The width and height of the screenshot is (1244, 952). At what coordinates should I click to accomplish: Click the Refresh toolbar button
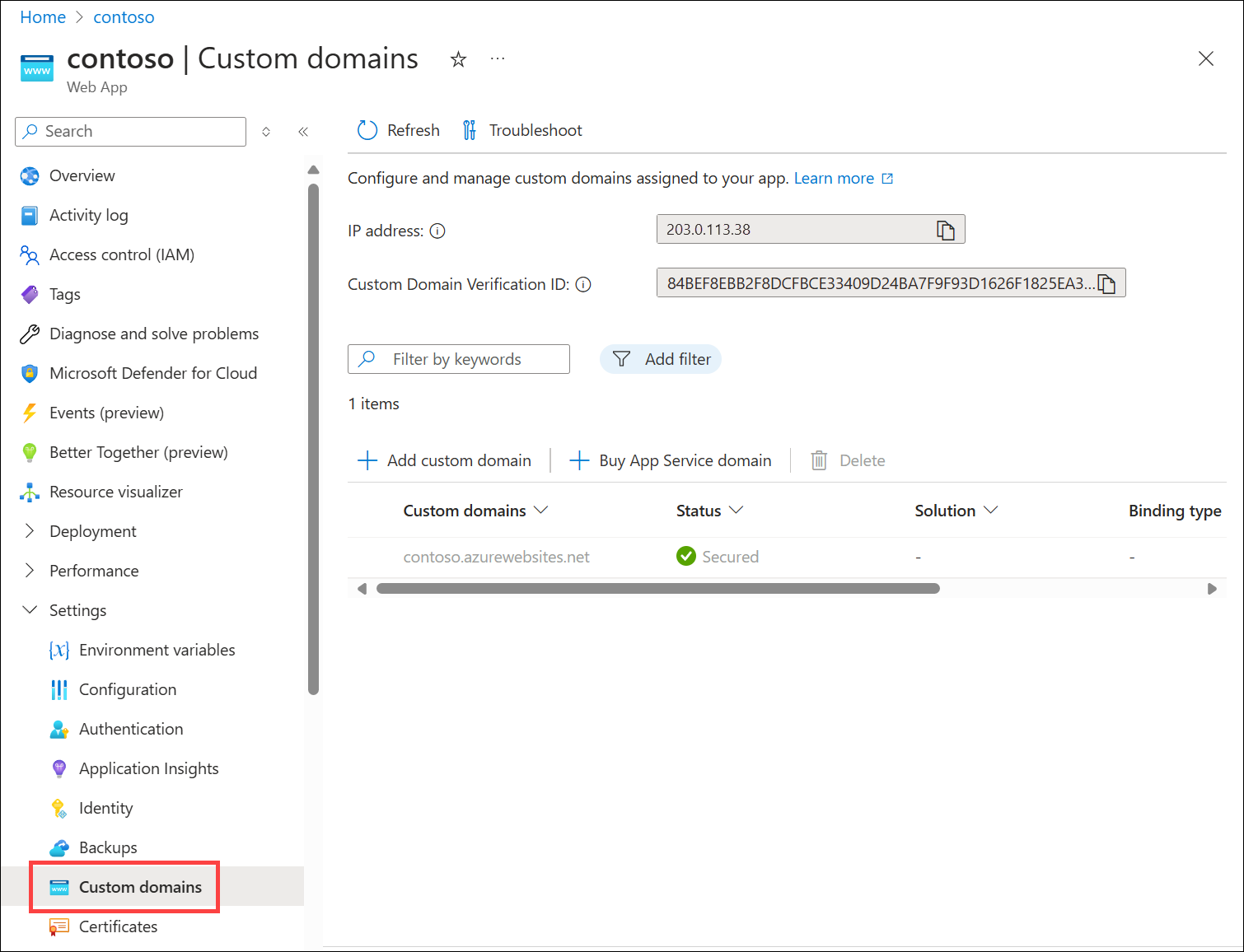coord(399,130)
